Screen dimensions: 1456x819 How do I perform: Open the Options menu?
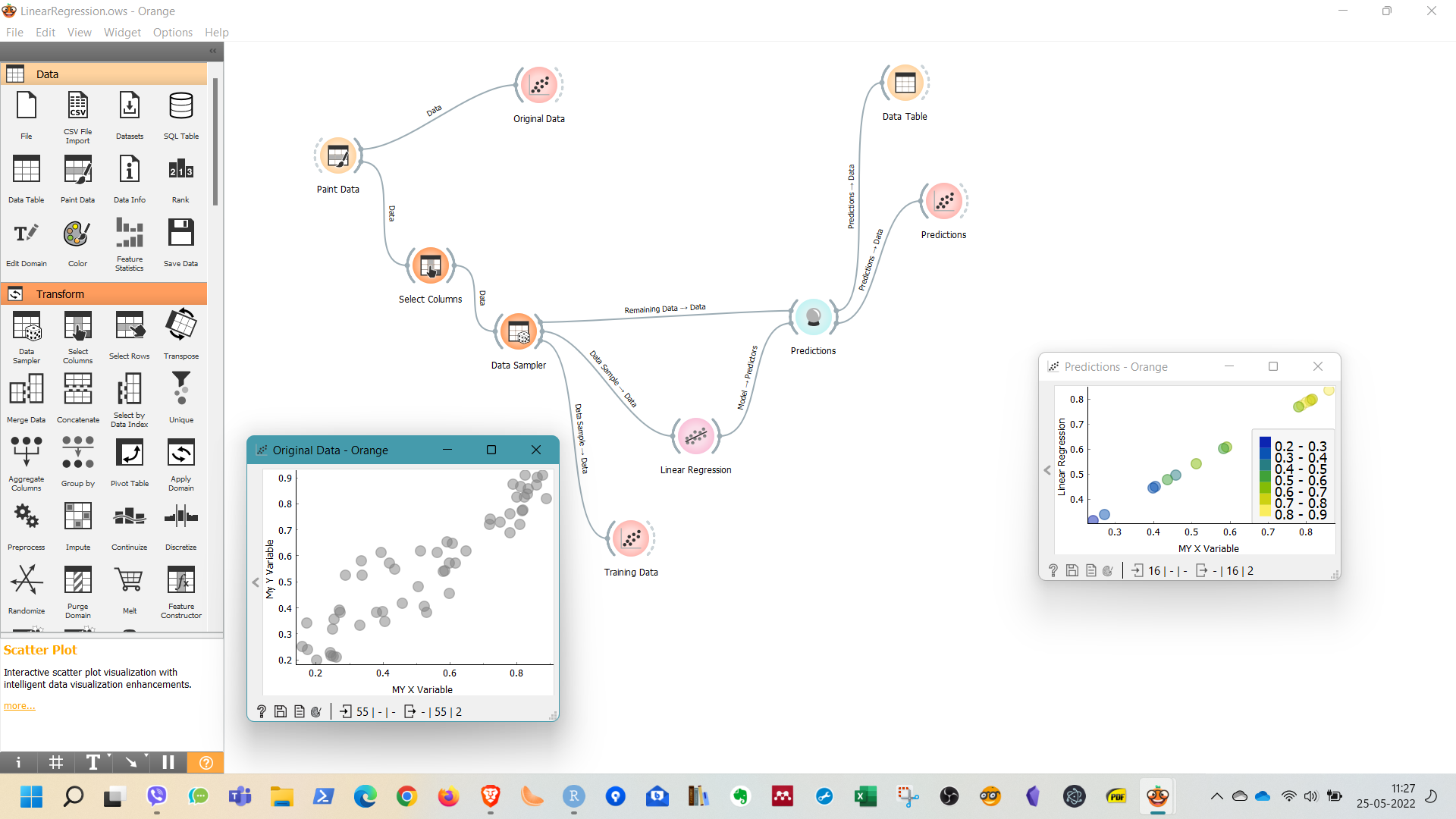[x=173, y=33]
